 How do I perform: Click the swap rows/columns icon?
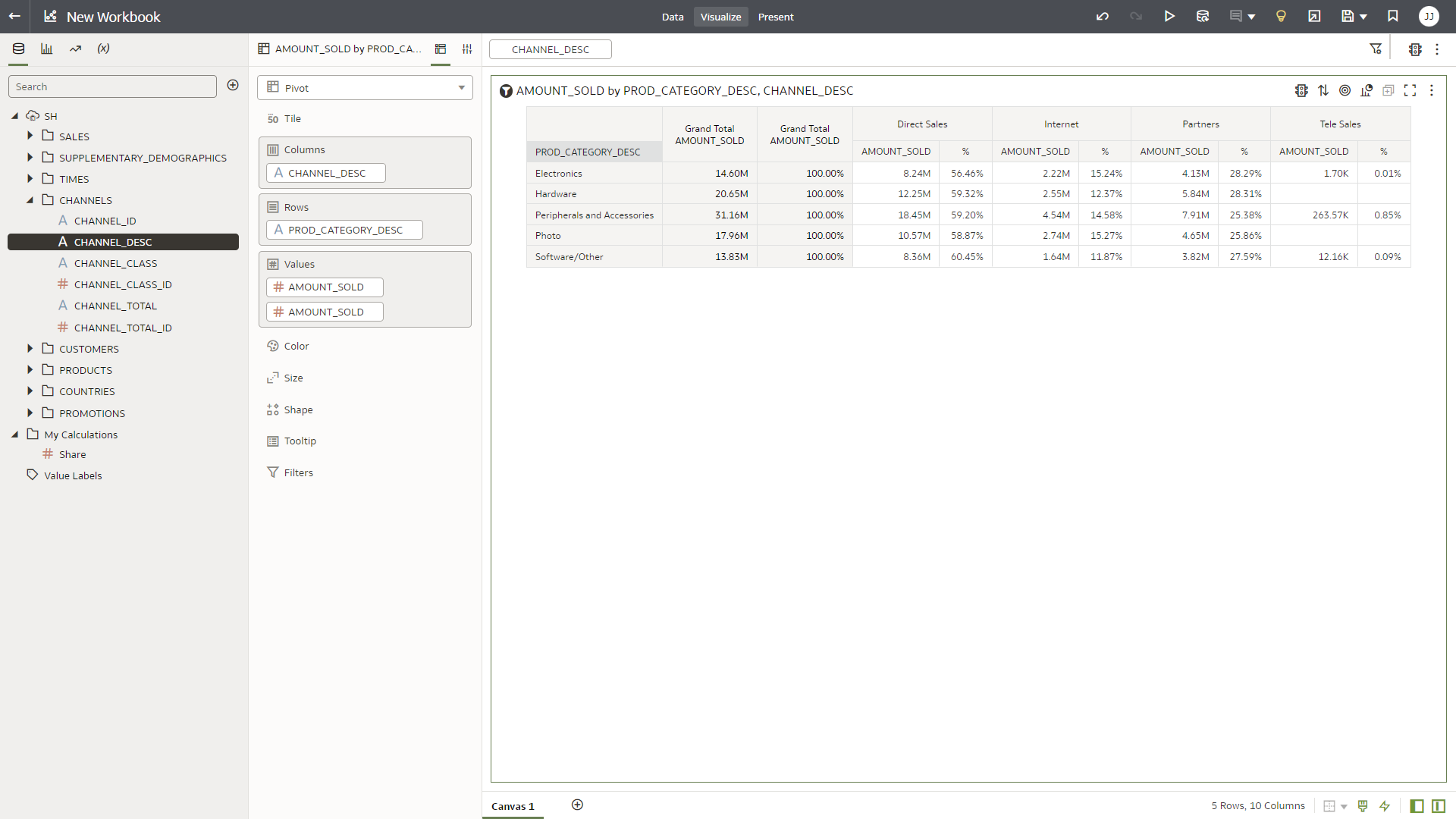[1323, 90]
